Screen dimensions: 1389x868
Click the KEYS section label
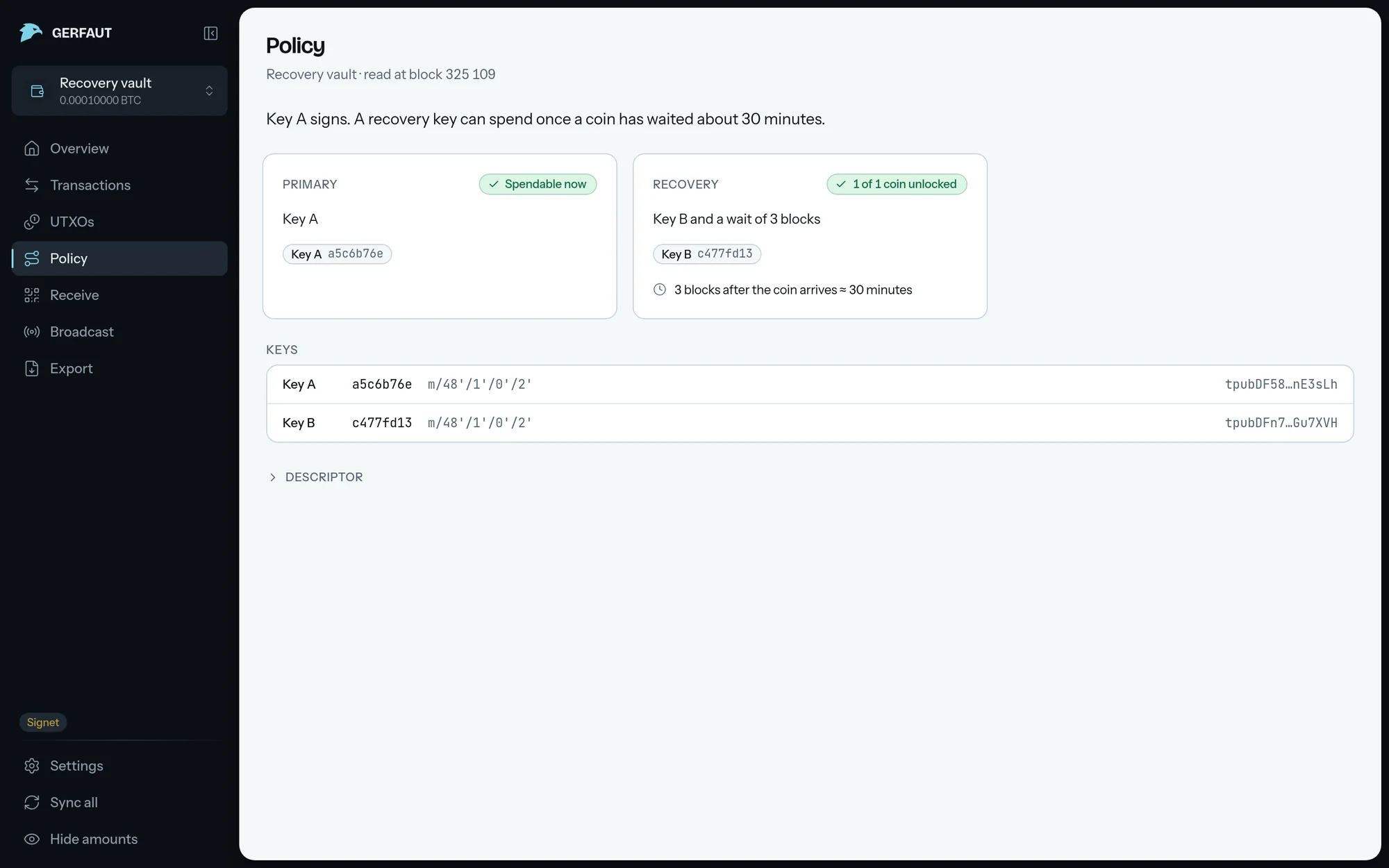pos(282,349)
